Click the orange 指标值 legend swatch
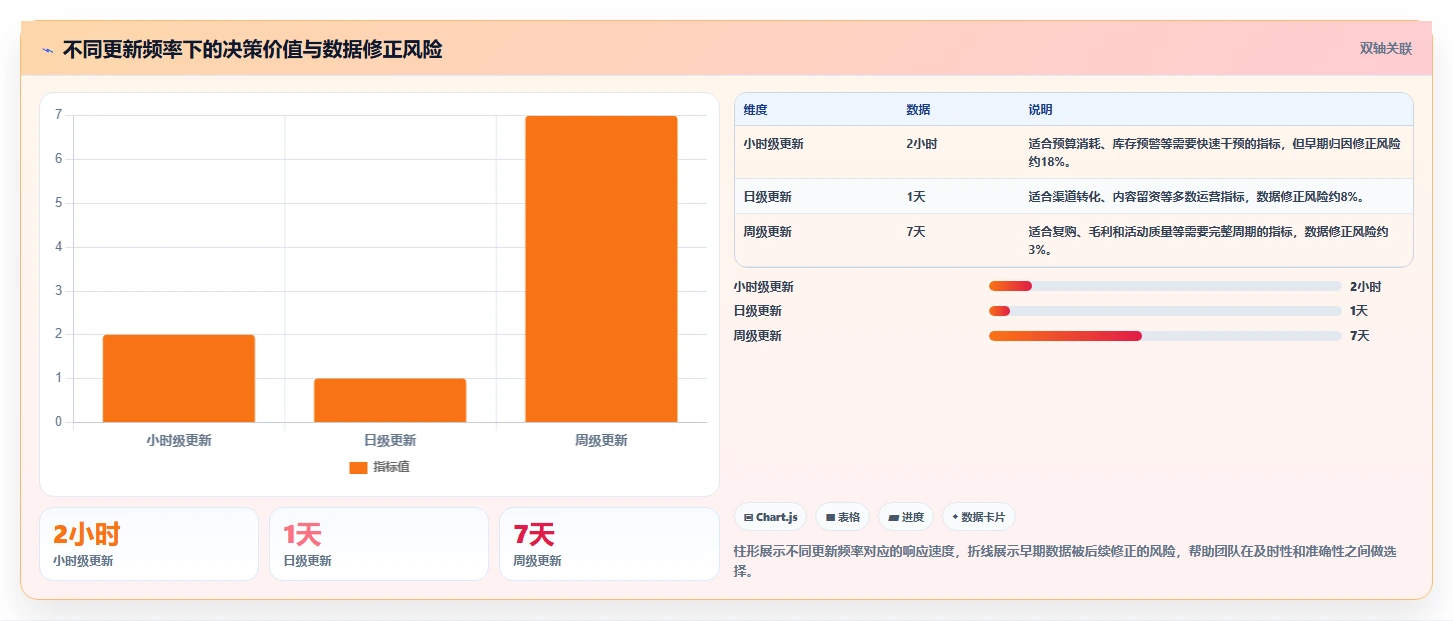The image size is (1453, 621). 358,468
